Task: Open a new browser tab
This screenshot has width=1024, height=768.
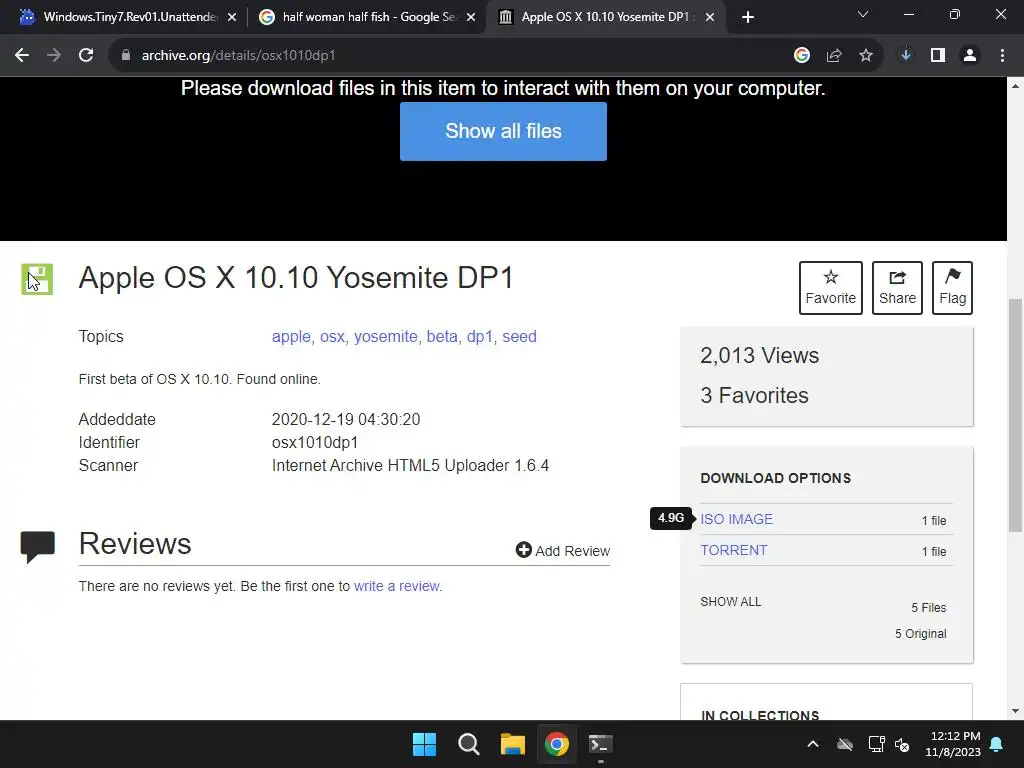Action: click(748, 17)
